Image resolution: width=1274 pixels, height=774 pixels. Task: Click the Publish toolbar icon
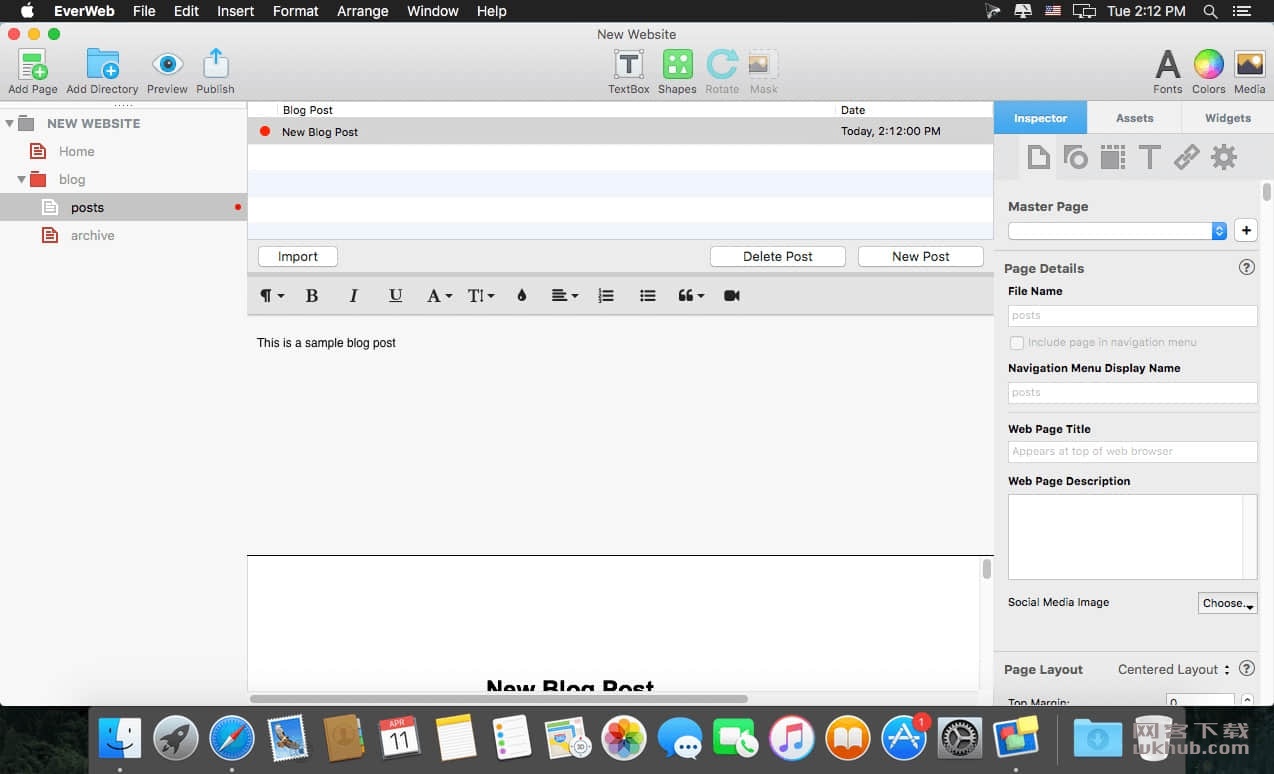point(215,65)
